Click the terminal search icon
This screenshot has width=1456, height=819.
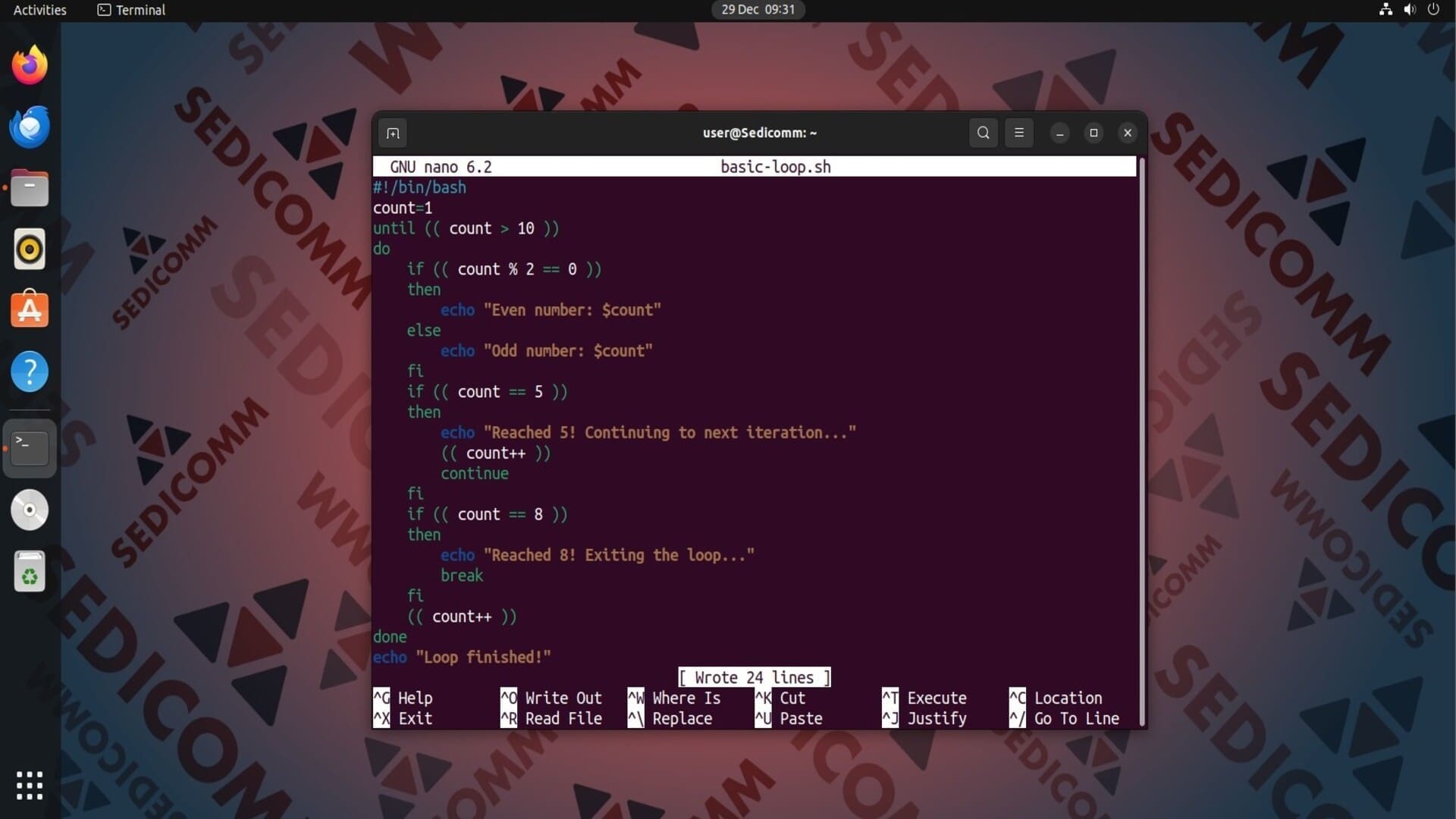[x=983, y=133]
